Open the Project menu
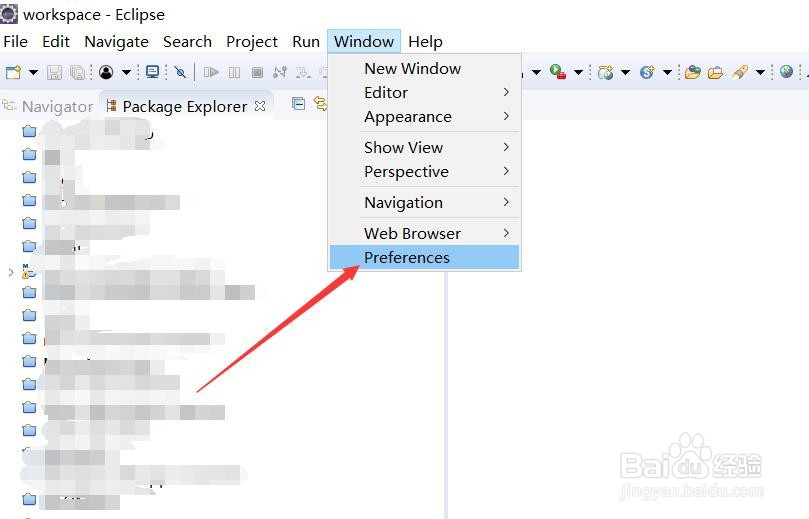 tap(252, 41)
